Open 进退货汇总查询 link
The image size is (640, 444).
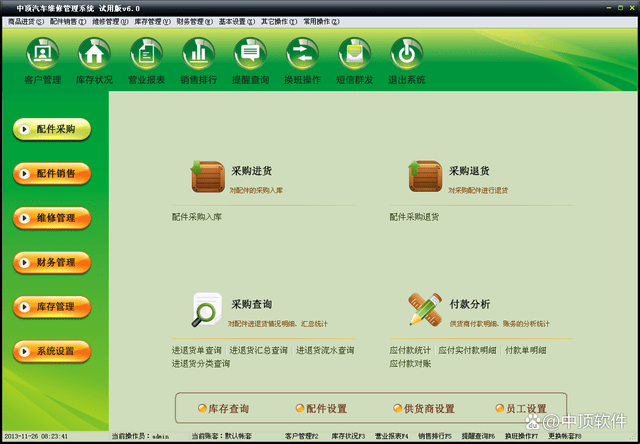click(x=258, y=350)
